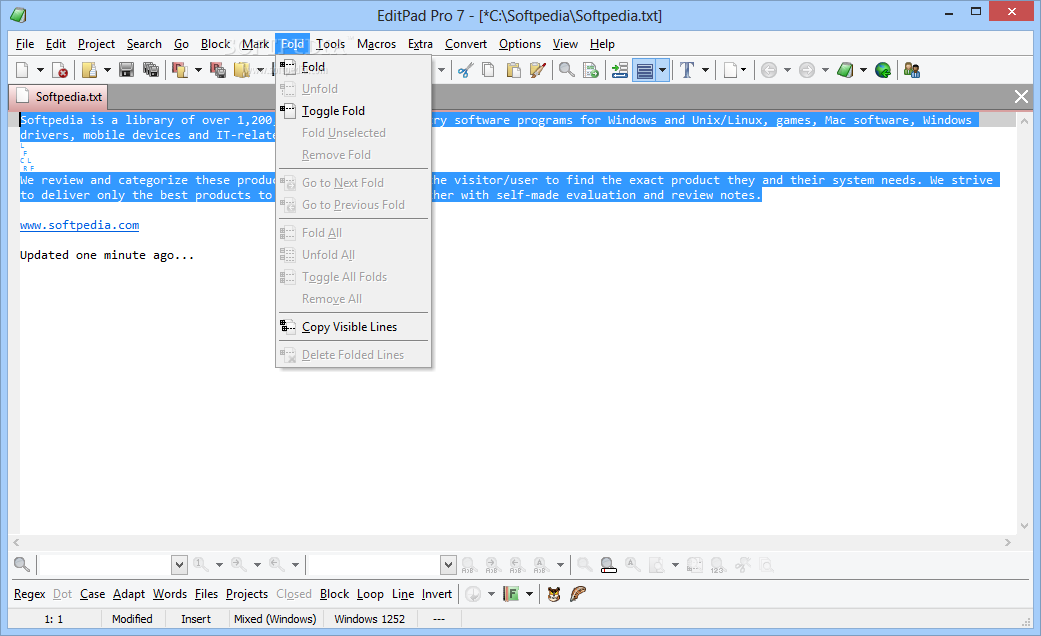Save the file with floppy disk icon
This screenshot has height=636, width=1041.
pyautogui.click(x=126, y=70)
